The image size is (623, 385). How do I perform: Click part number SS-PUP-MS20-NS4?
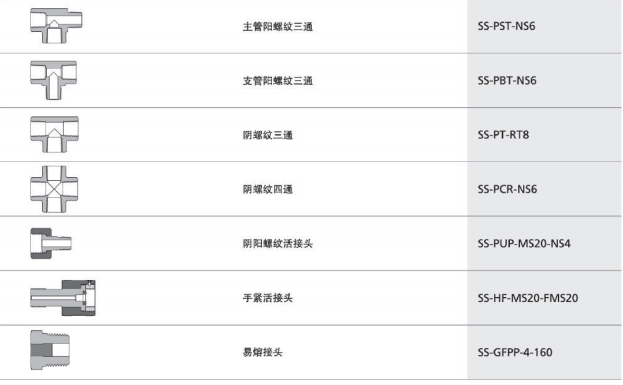[524, 243]
